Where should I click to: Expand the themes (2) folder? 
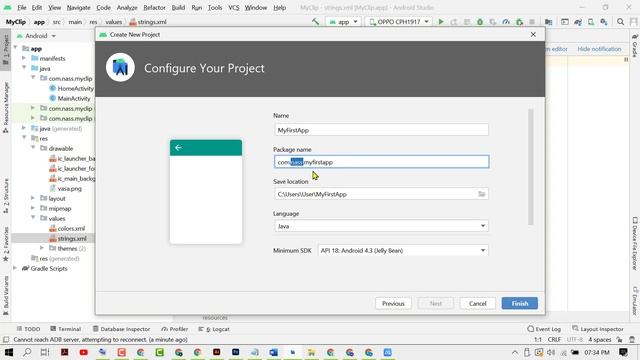pos(42,248)
